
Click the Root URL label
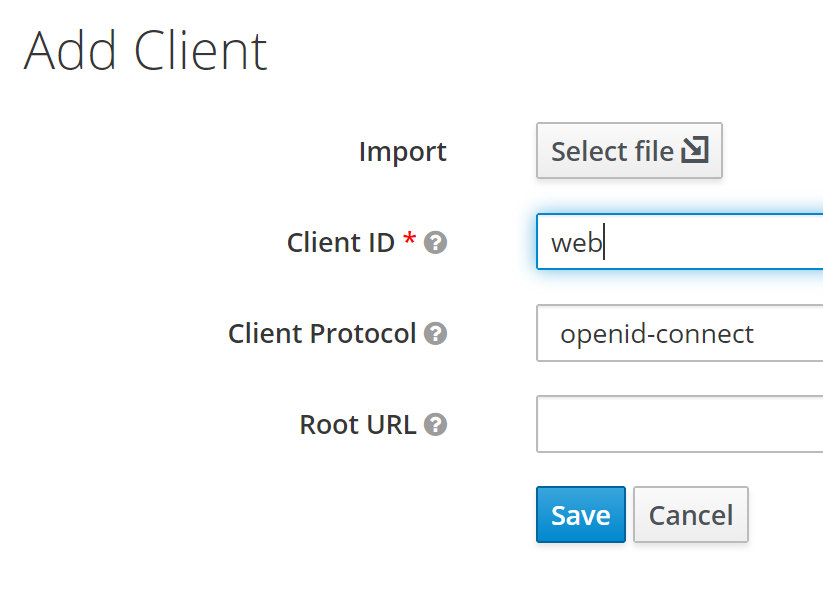[x=358, y=424]
